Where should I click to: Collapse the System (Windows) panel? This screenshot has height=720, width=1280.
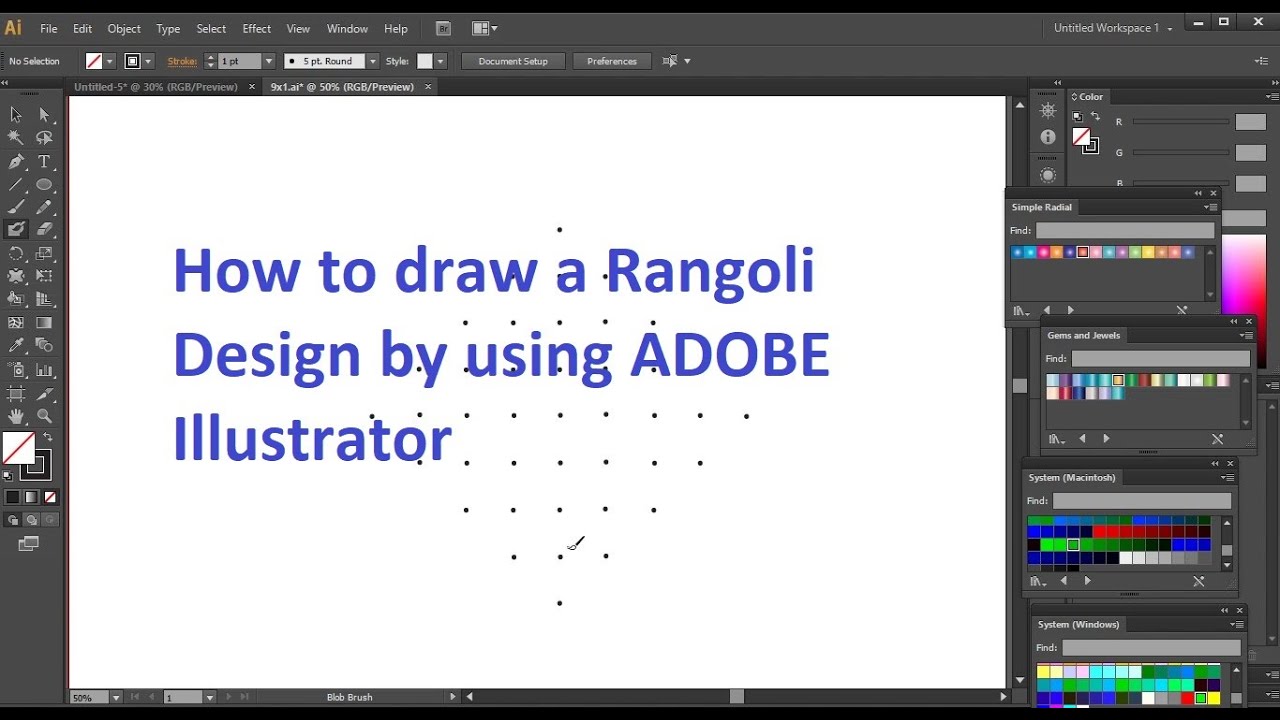1225,610
